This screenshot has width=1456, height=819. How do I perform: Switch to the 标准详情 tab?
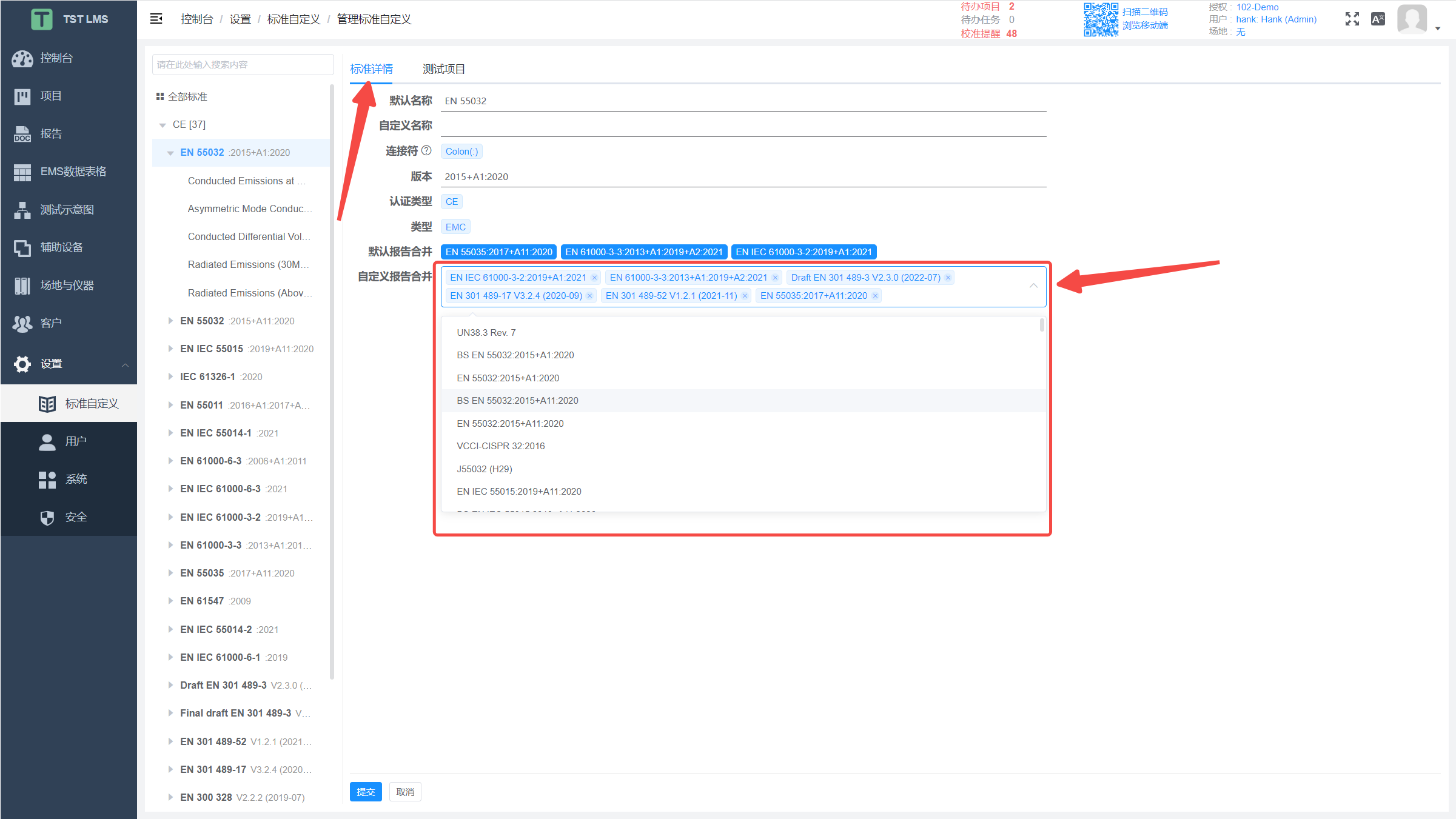[371, 69]
